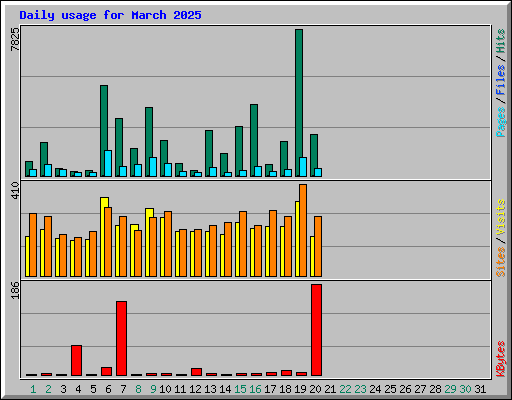Click the day 31 label on the axis
Viewport: 512px width, 400px height.
pos(480,389)
